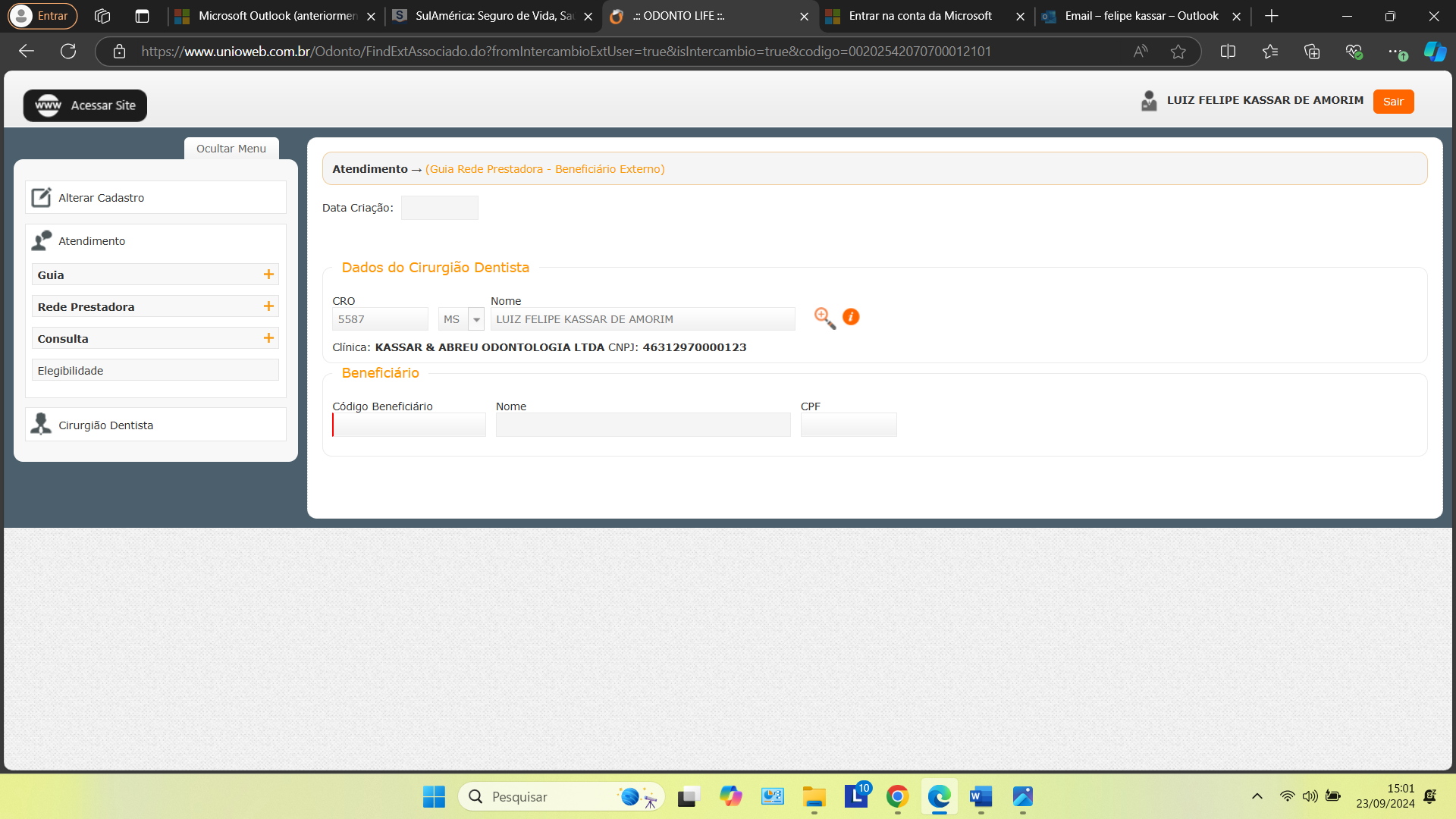Expand the Rede Prestadora section

point(268,306)
